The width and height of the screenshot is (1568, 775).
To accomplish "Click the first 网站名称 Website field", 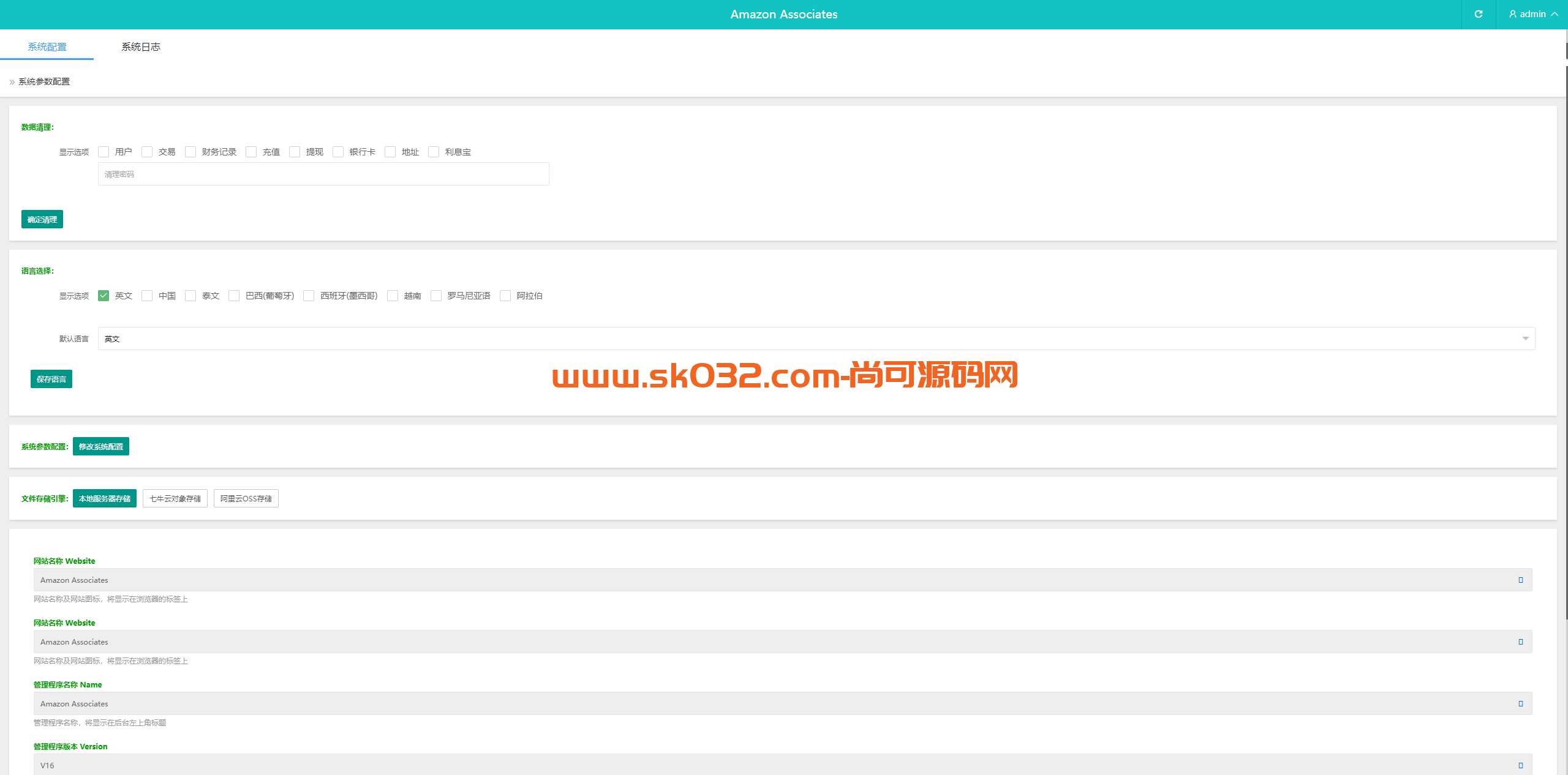I will point(783,580).
